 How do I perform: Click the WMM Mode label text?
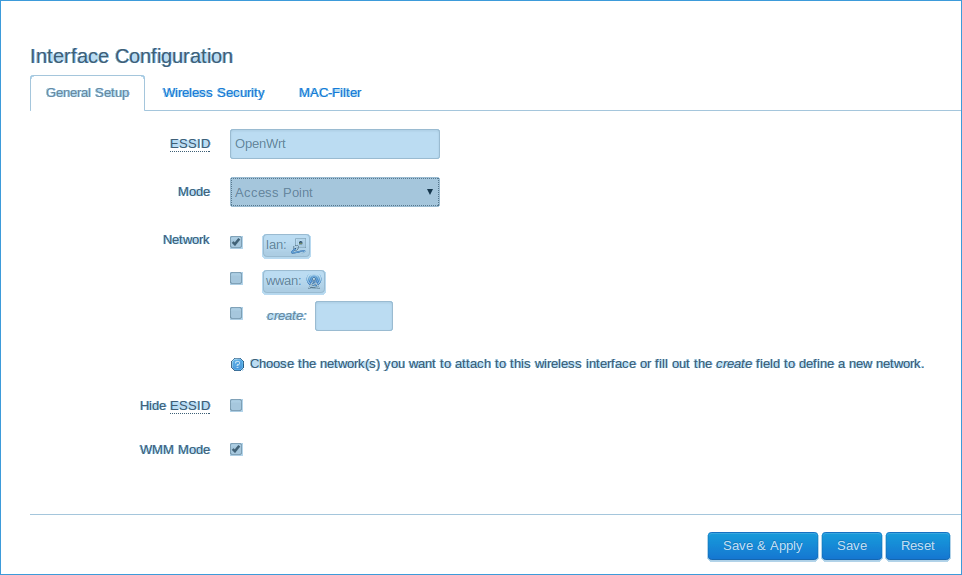pyautogui.click(x=174, y=450)
